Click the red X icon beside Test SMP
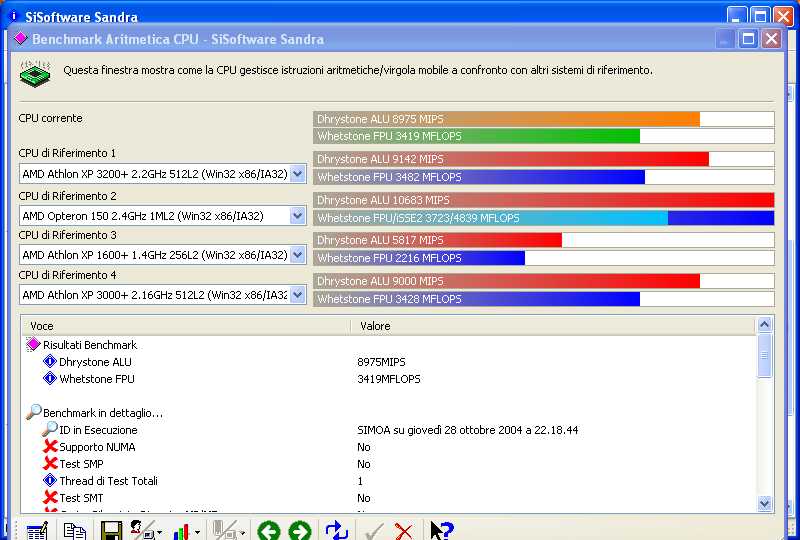The width and height of the screenshot is (800, 540). [50, 463]
